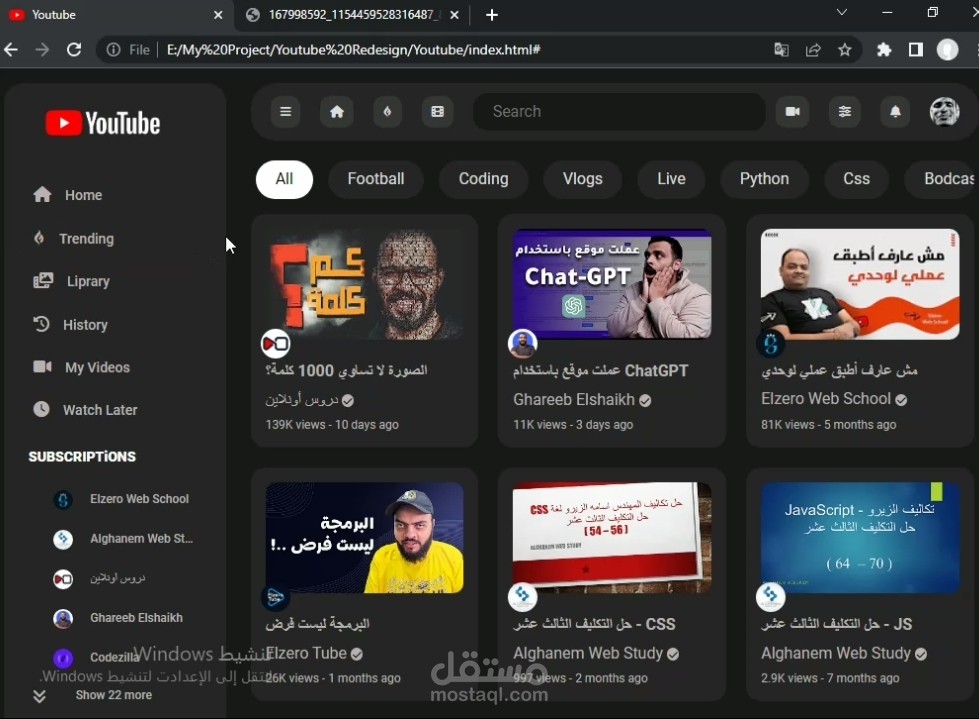Open trending via flame icon in top bar
Screen dimensions: 979x719
point(387,112)
